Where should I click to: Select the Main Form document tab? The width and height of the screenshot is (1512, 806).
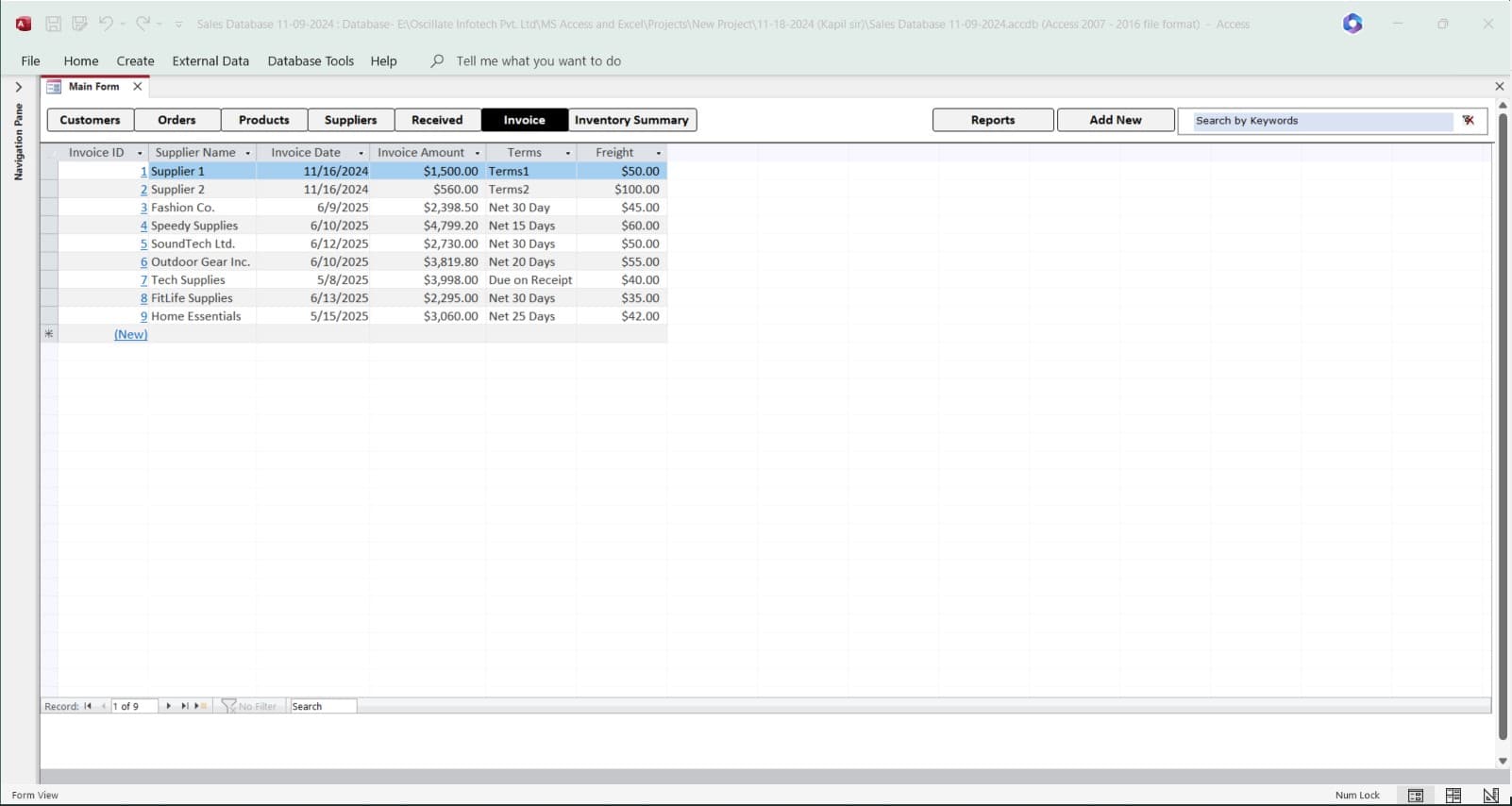[94, 86]
